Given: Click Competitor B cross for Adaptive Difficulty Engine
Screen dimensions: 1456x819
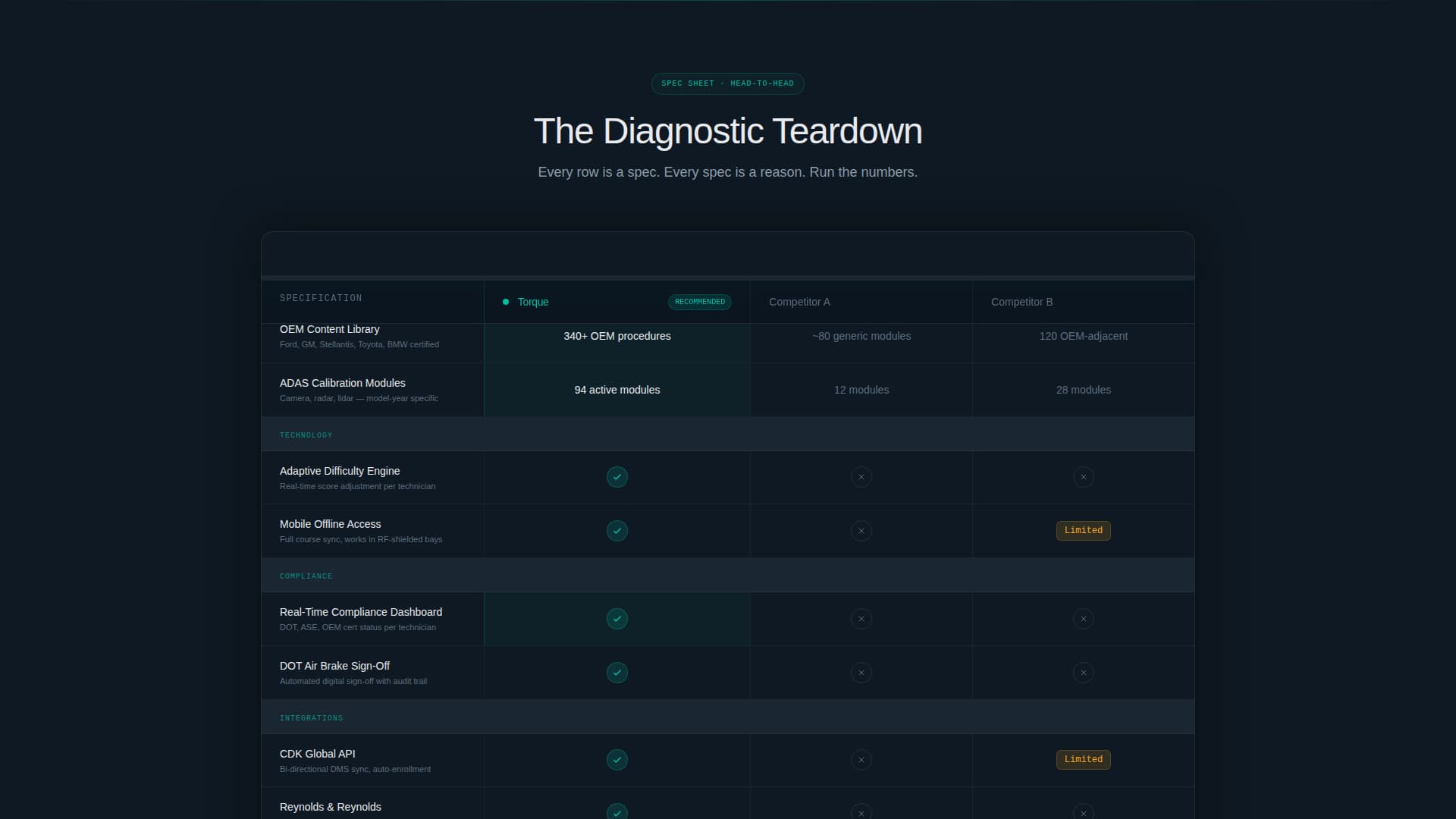Looking at the screenshot, I should click(1084, 477).
